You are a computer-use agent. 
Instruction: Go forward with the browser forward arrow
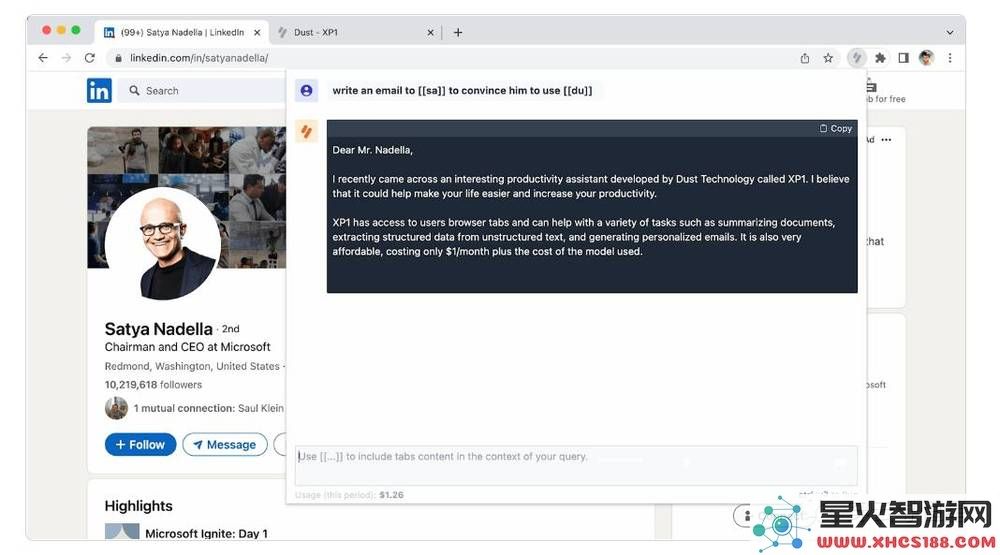tap(66, 58)
